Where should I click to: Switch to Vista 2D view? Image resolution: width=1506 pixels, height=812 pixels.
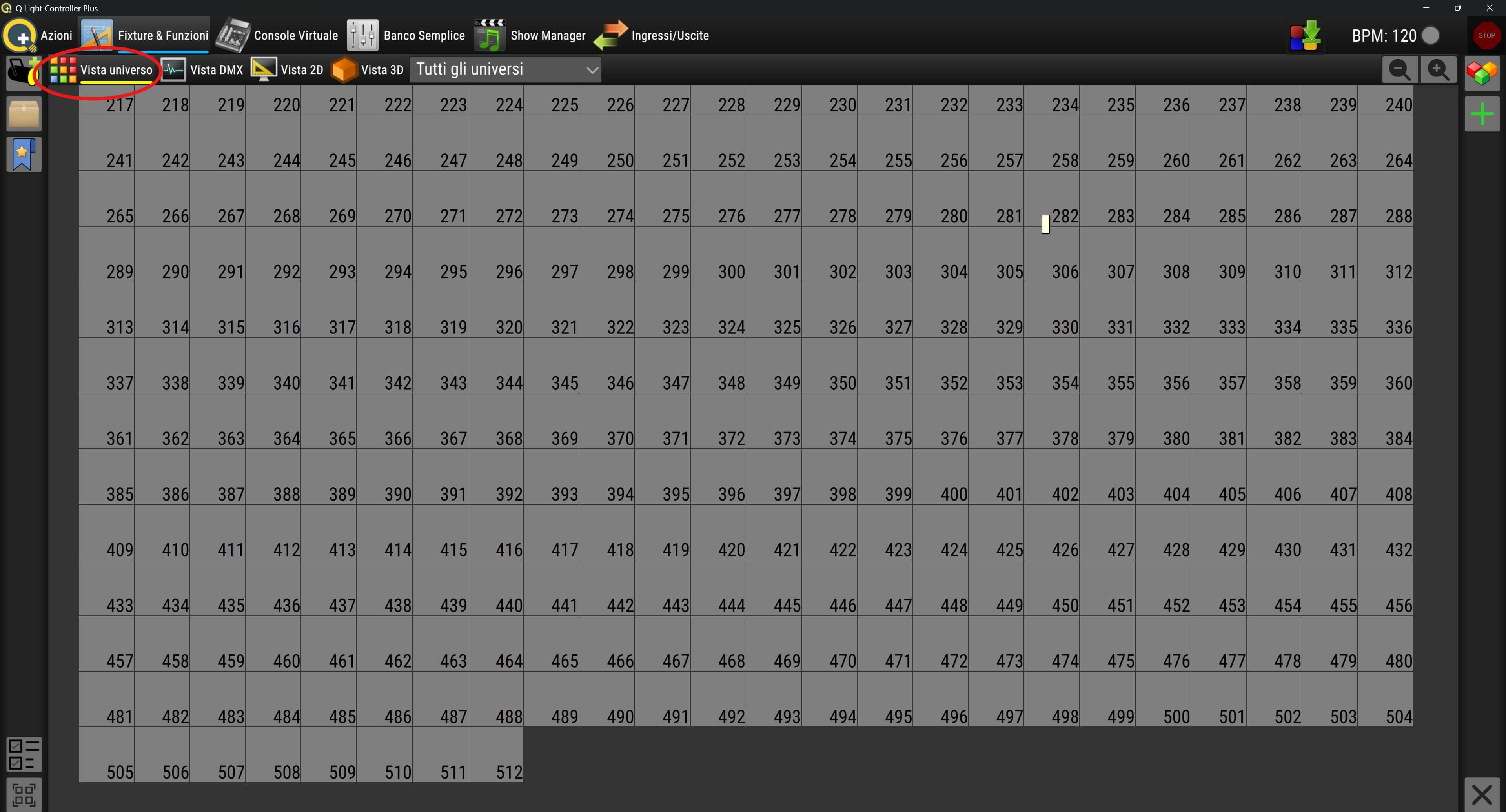coord(287,70)
